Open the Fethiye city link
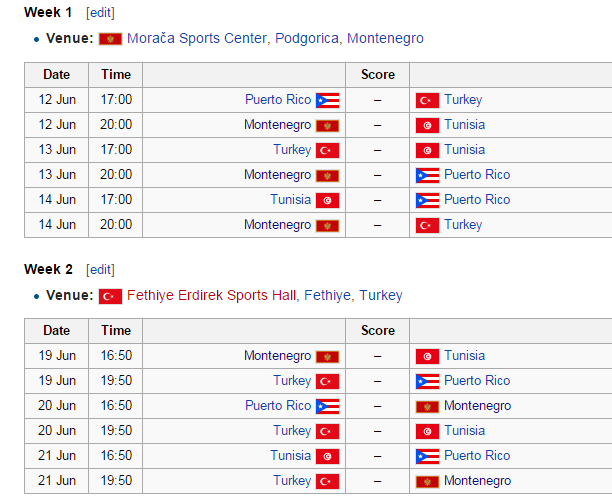The height and width of the screenshot is (498, 612). [x=327, y=295]
